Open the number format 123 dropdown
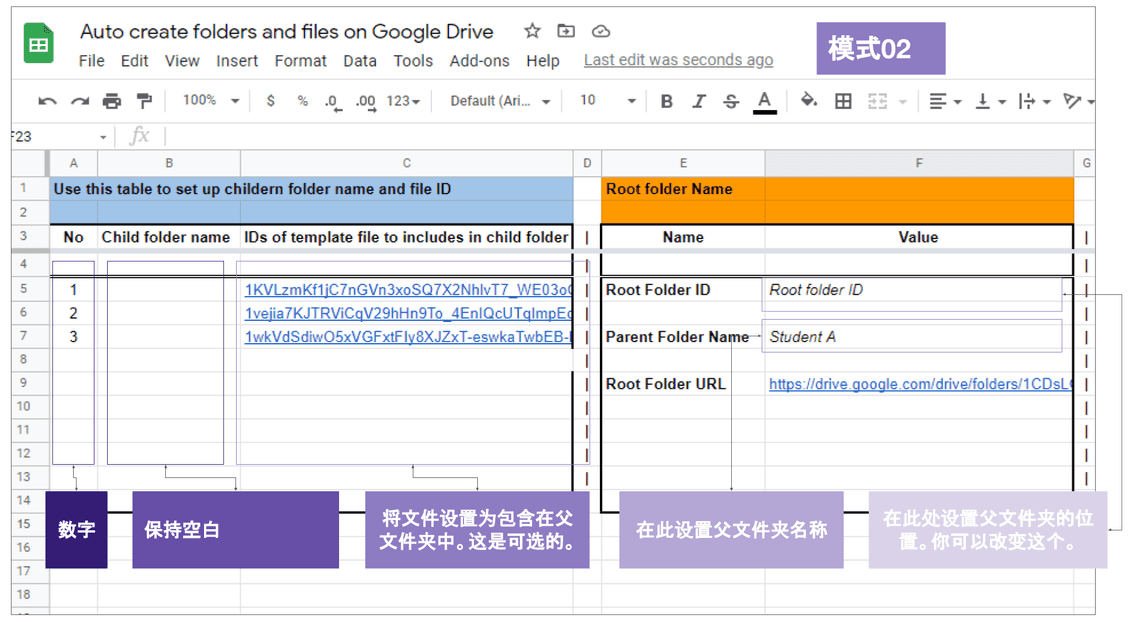 pyautogui.click(x=403, y=101)
